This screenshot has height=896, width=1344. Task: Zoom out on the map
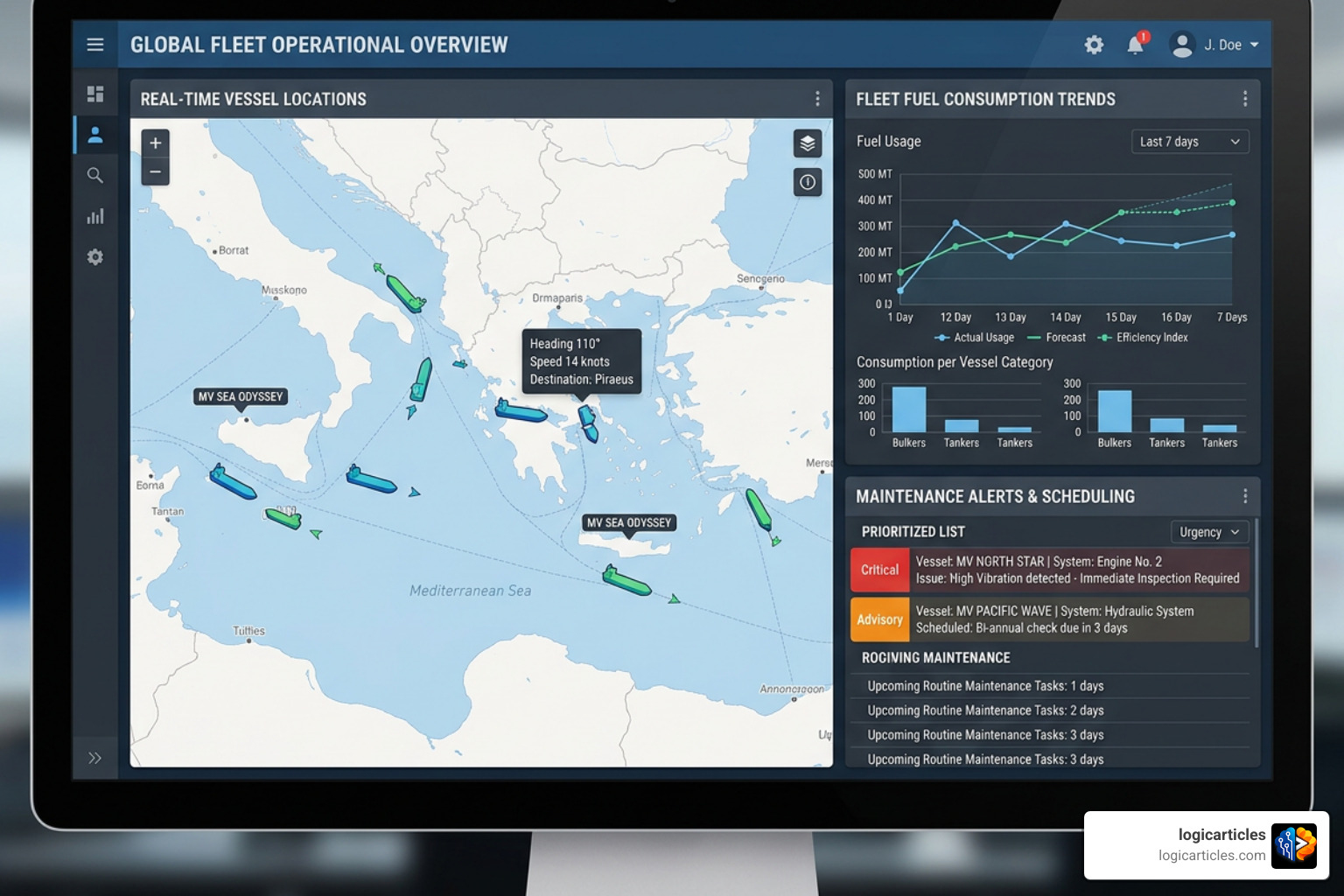[x=155, y=171]
